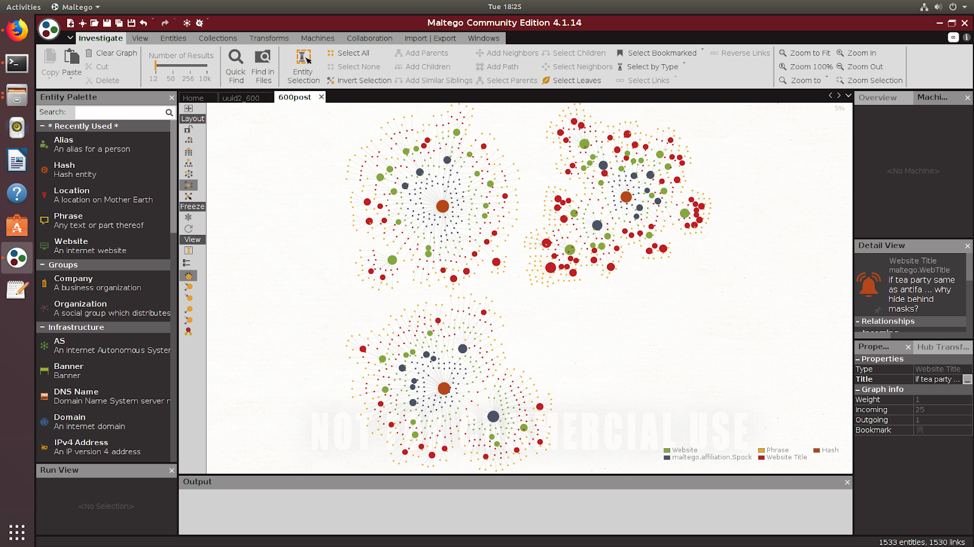Click the orange Phrase legend swatch

(x=761, y=450)
